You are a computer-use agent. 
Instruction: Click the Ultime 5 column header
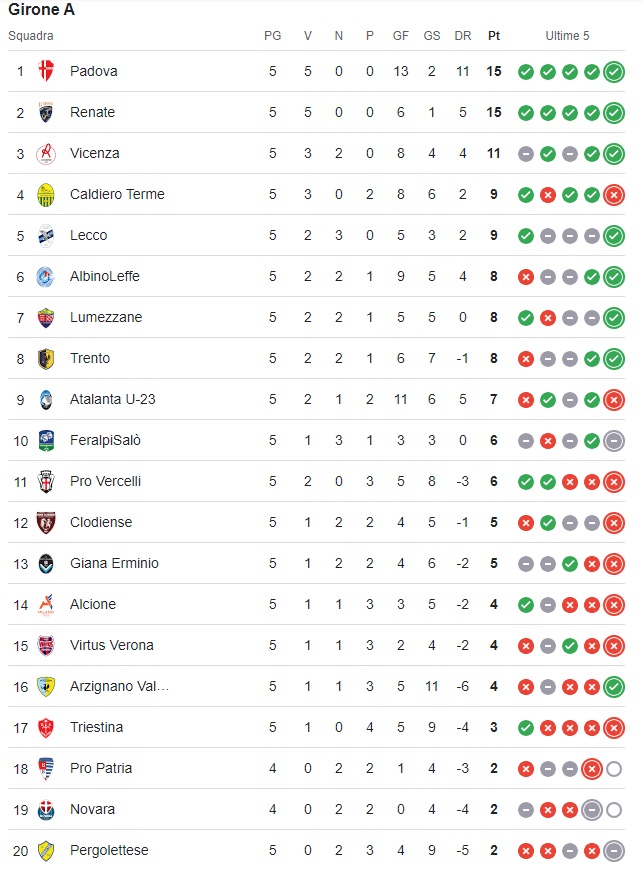click(567, 36)
